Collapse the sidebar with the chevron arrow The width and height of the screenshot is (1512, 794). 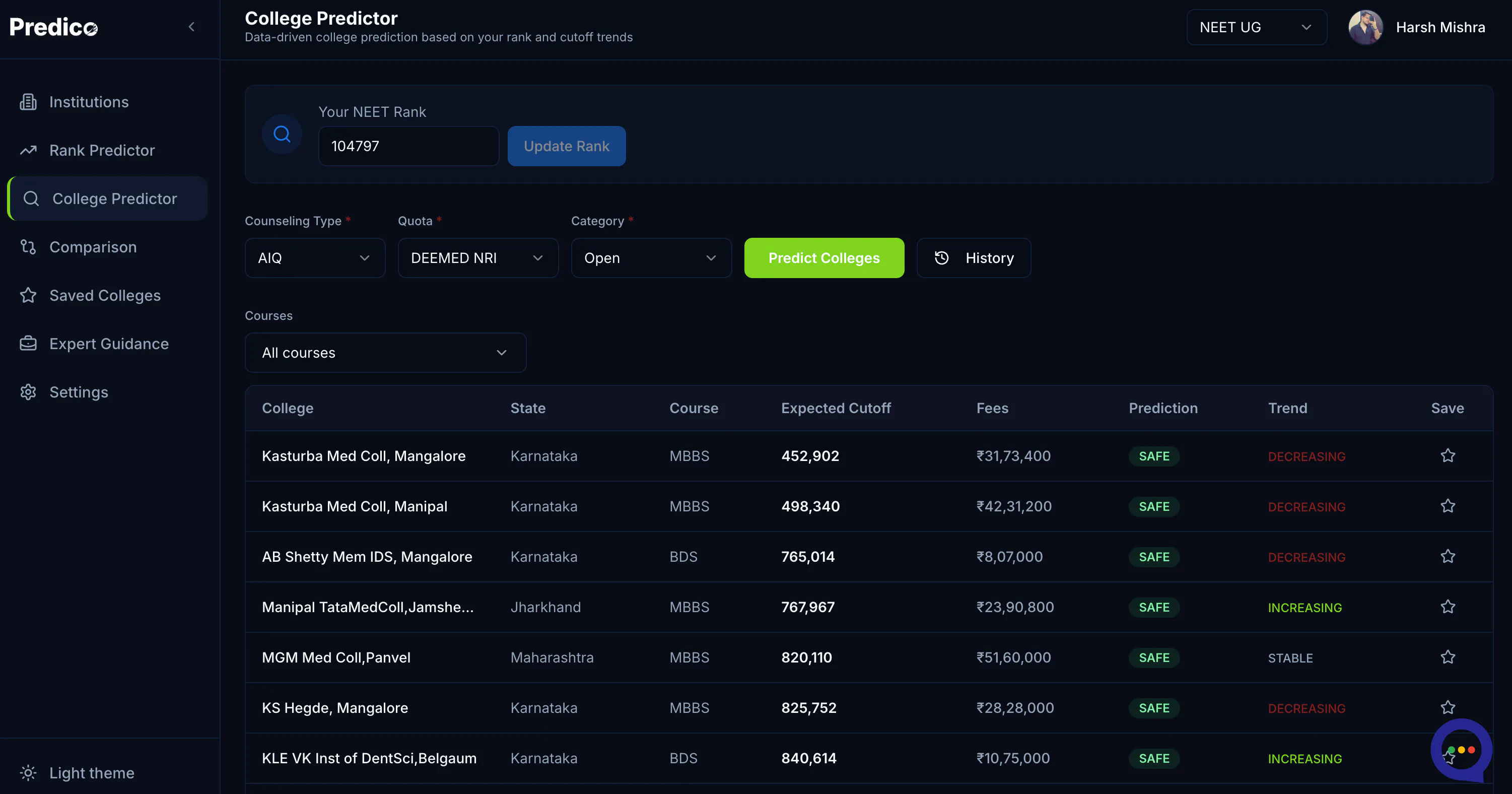tap(191, 27)
